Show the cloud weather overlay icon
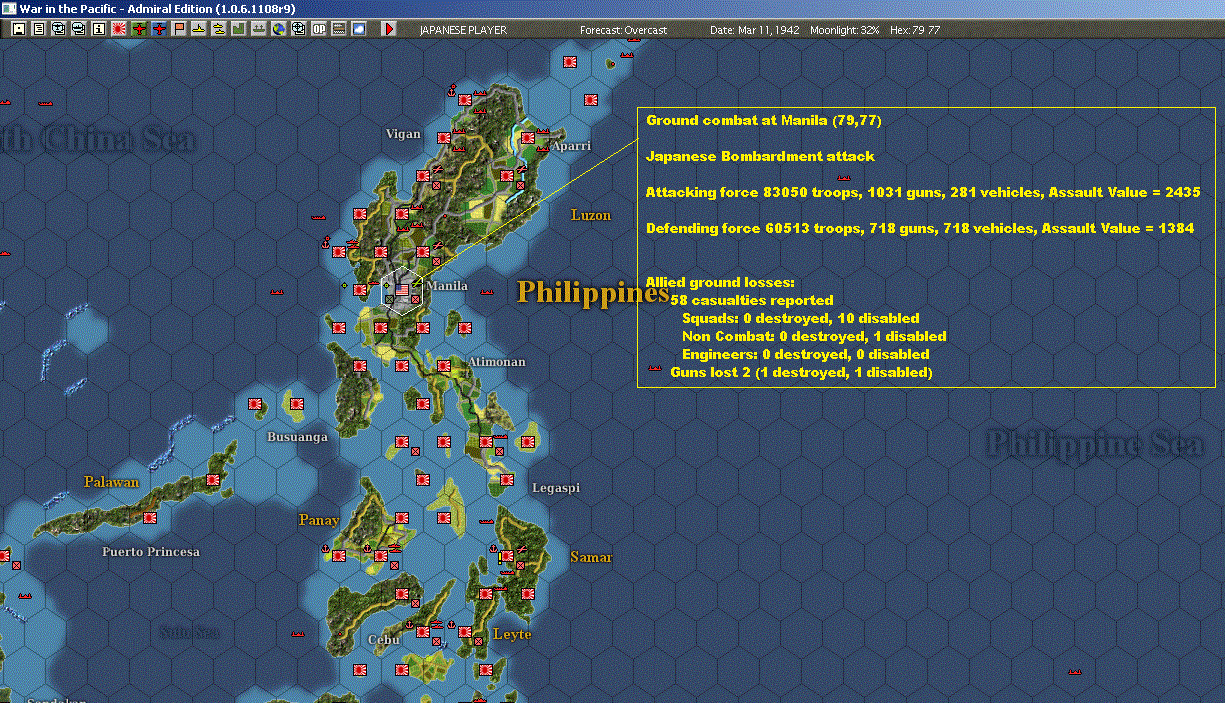The image size is (1225, 703). pyautogui.click(x=359, y=29)
